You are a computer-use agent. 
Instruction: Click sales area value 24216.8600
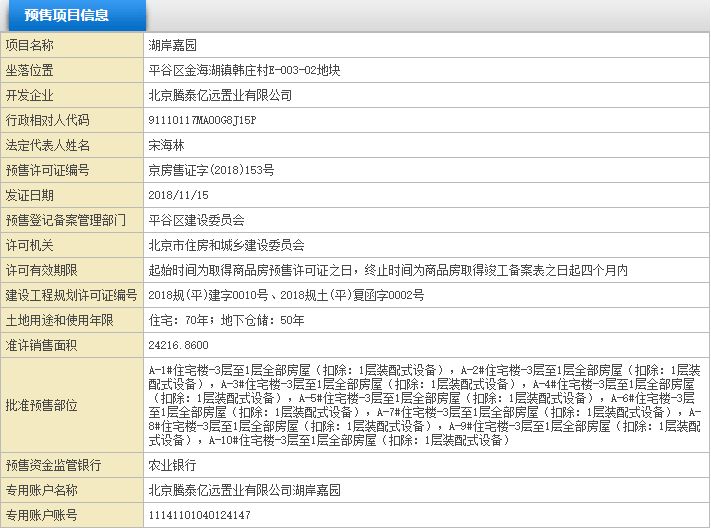click(179, 345)
